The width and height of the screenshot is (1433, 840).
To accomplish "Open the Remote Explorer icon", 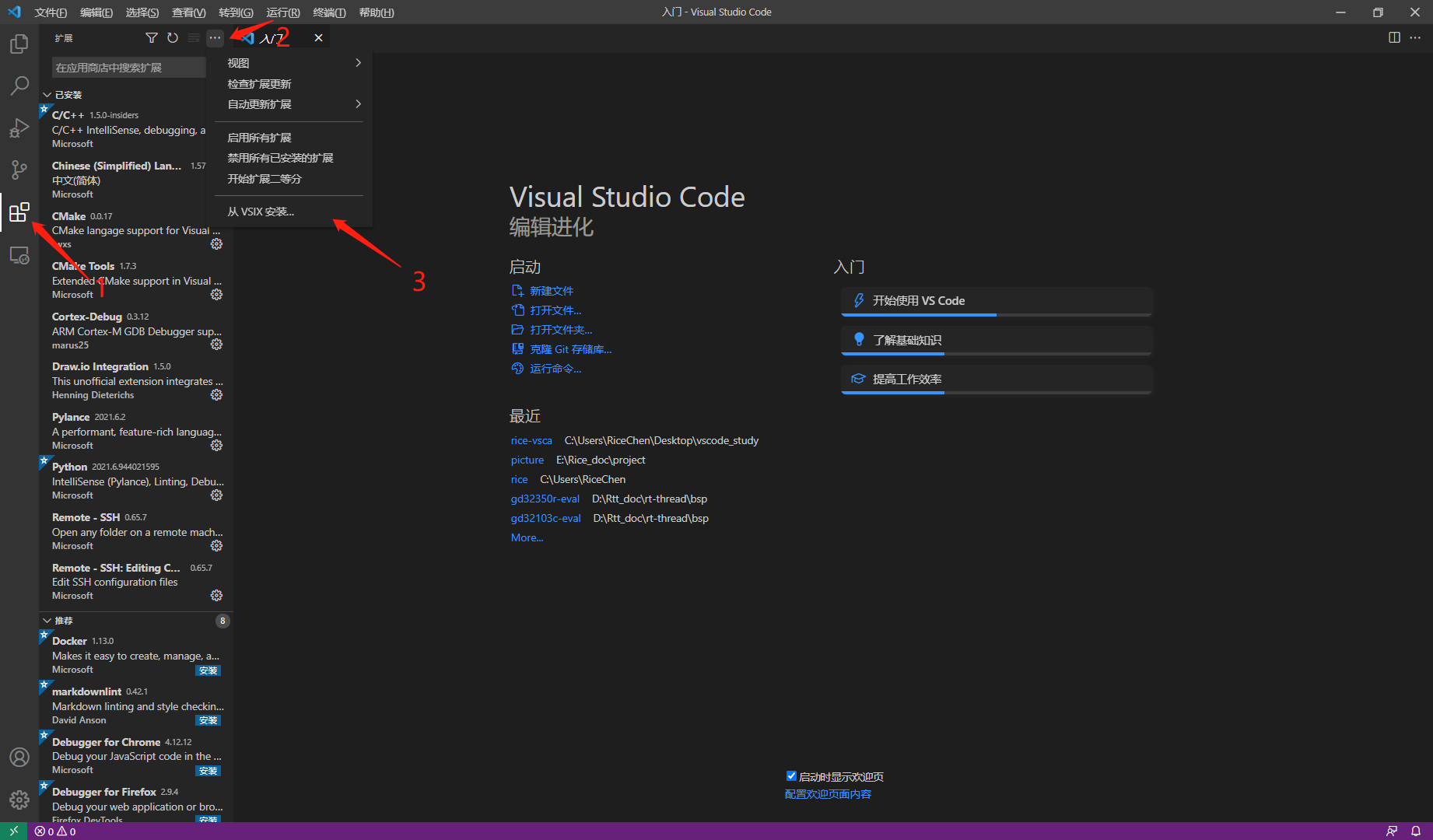I will [19, 254].
